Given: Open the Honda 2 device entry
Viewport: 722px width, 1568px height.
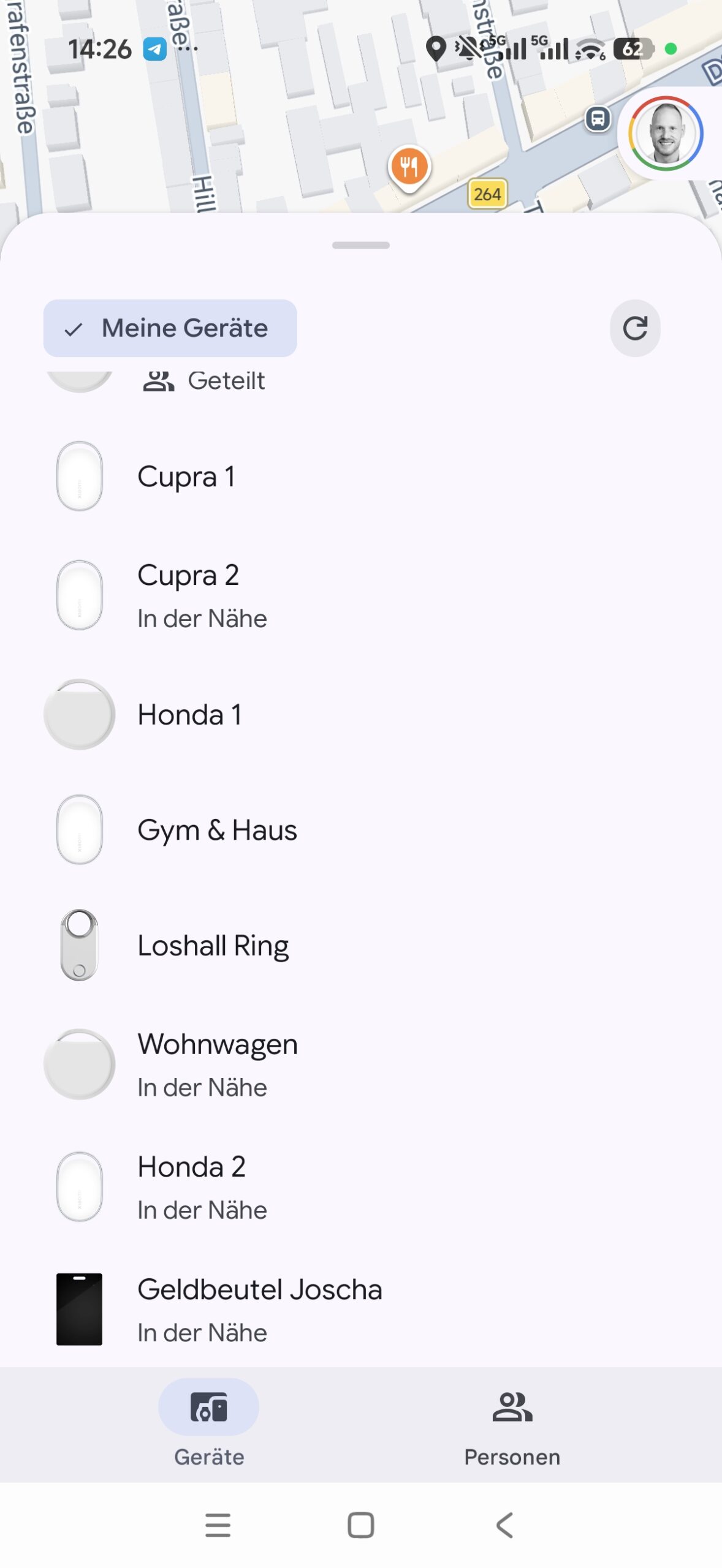Looking at the screenshot, I should tap(361, 1187).
